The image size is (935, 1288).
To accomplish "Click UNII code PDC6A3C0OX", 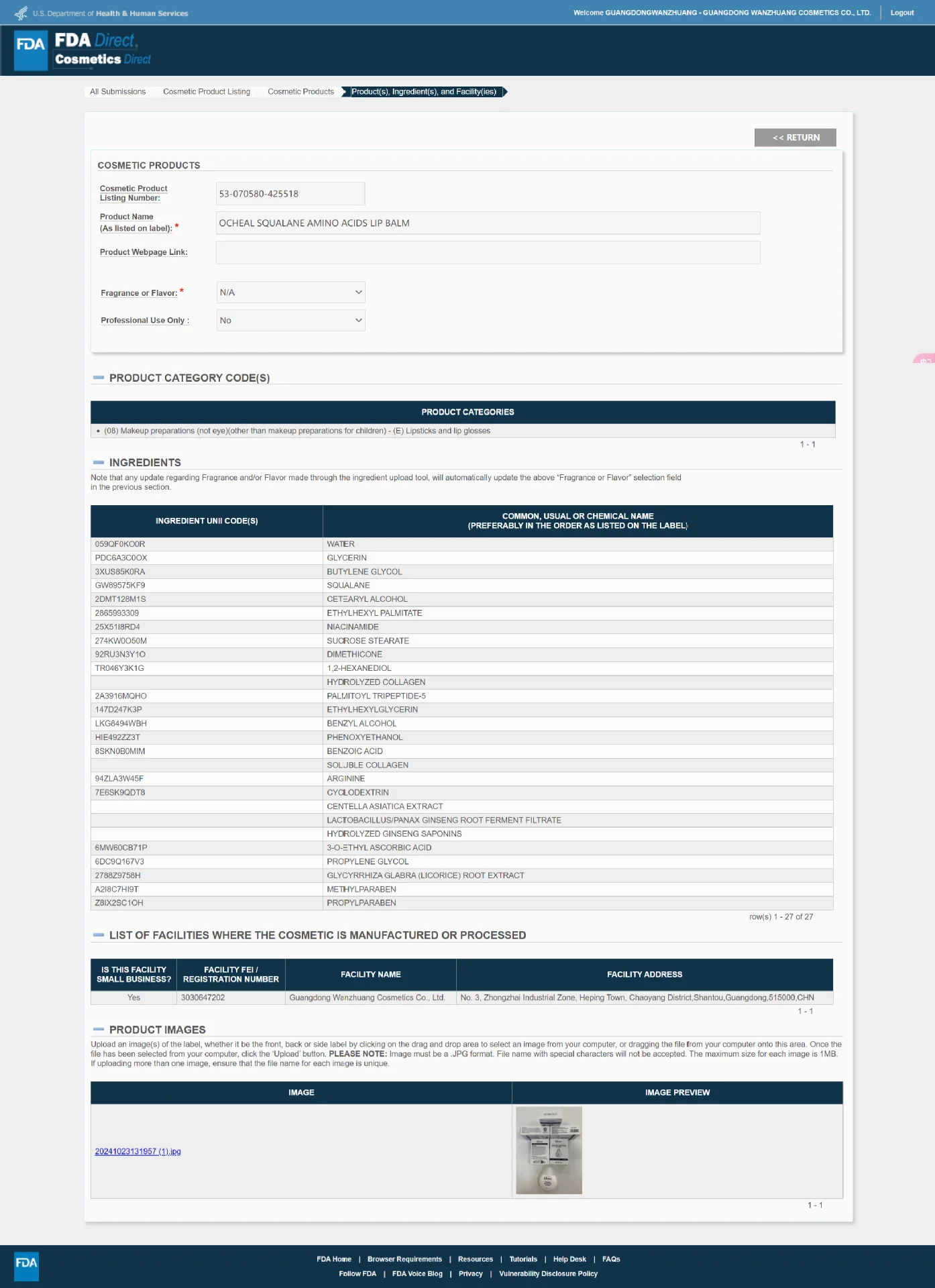I will tap(121, 558).
